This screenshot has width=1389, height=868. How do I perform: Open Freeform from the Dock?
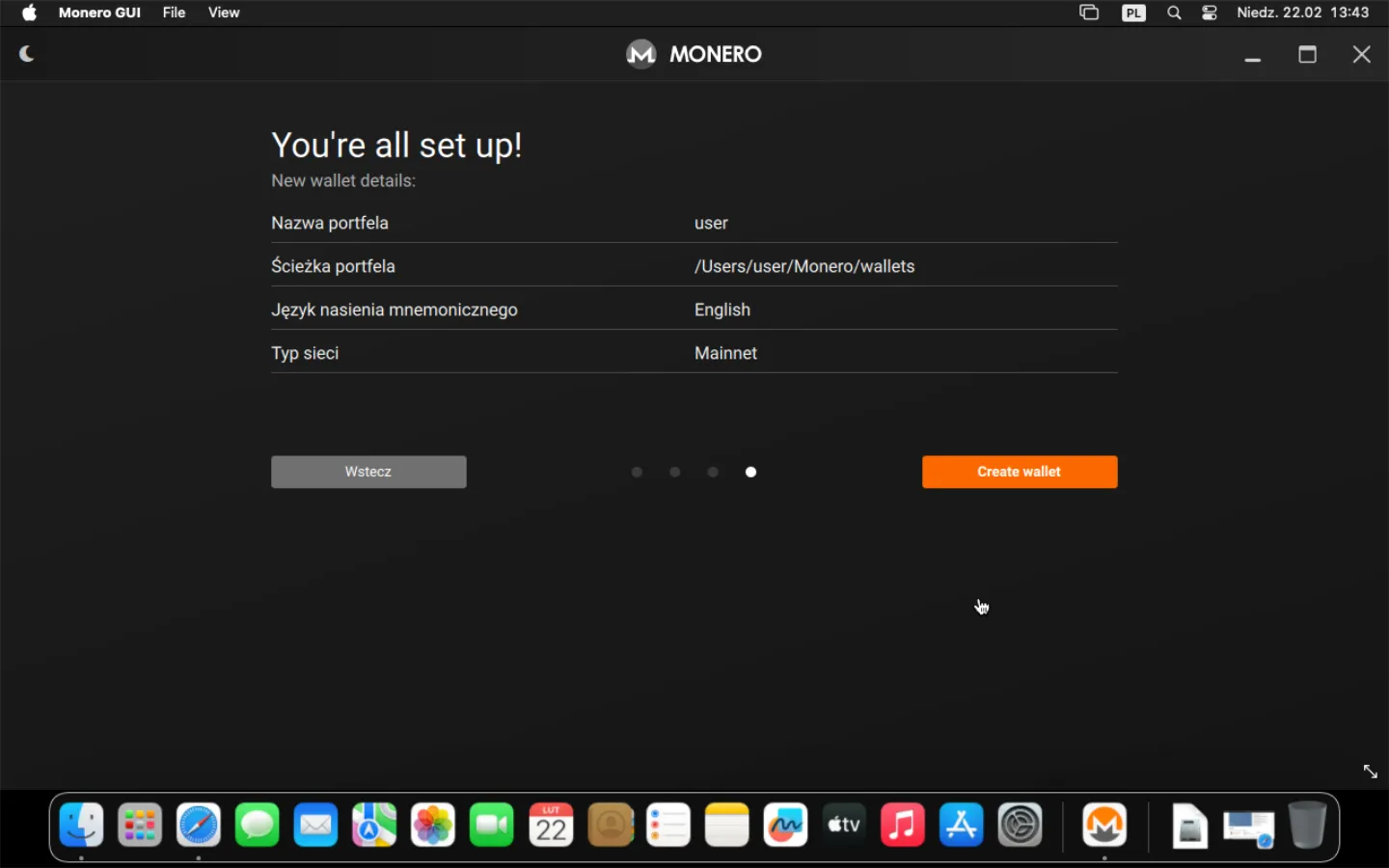tap(785, 826)
